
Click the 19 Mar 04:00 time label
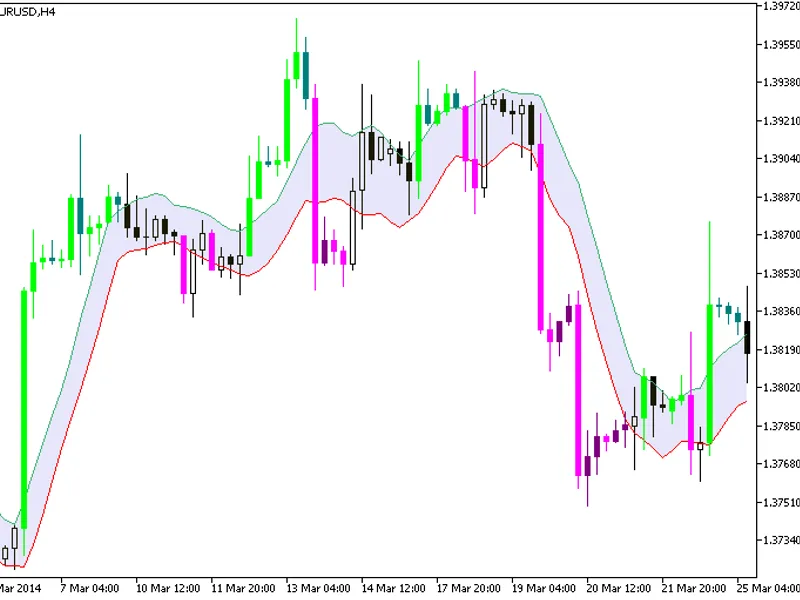pos(543,588)
